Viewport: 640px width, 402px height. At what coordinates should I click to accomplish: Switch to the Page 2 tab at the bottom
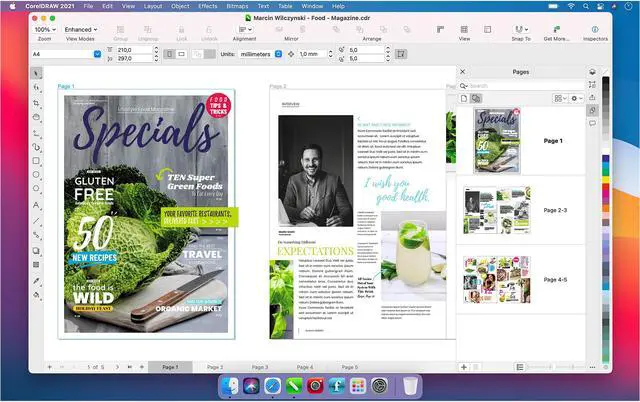pos(215,367)
